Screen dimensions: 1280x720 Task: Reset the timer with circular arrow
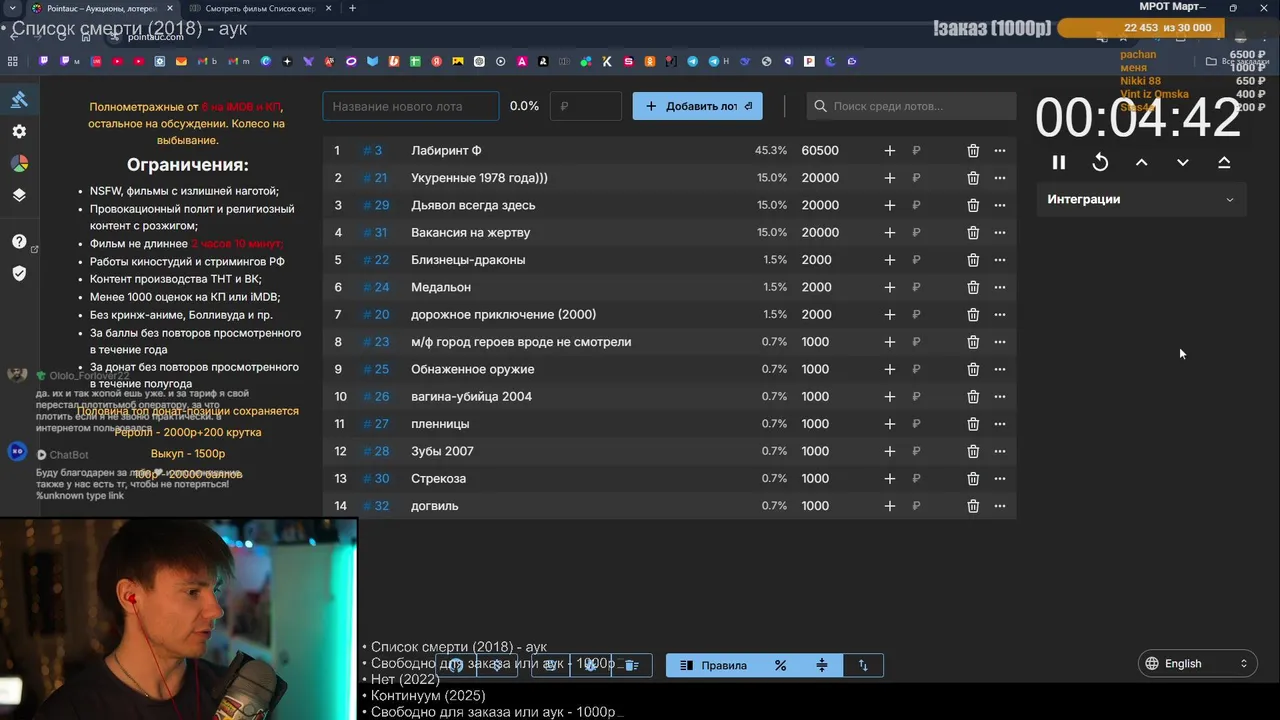click(1100, 162)
